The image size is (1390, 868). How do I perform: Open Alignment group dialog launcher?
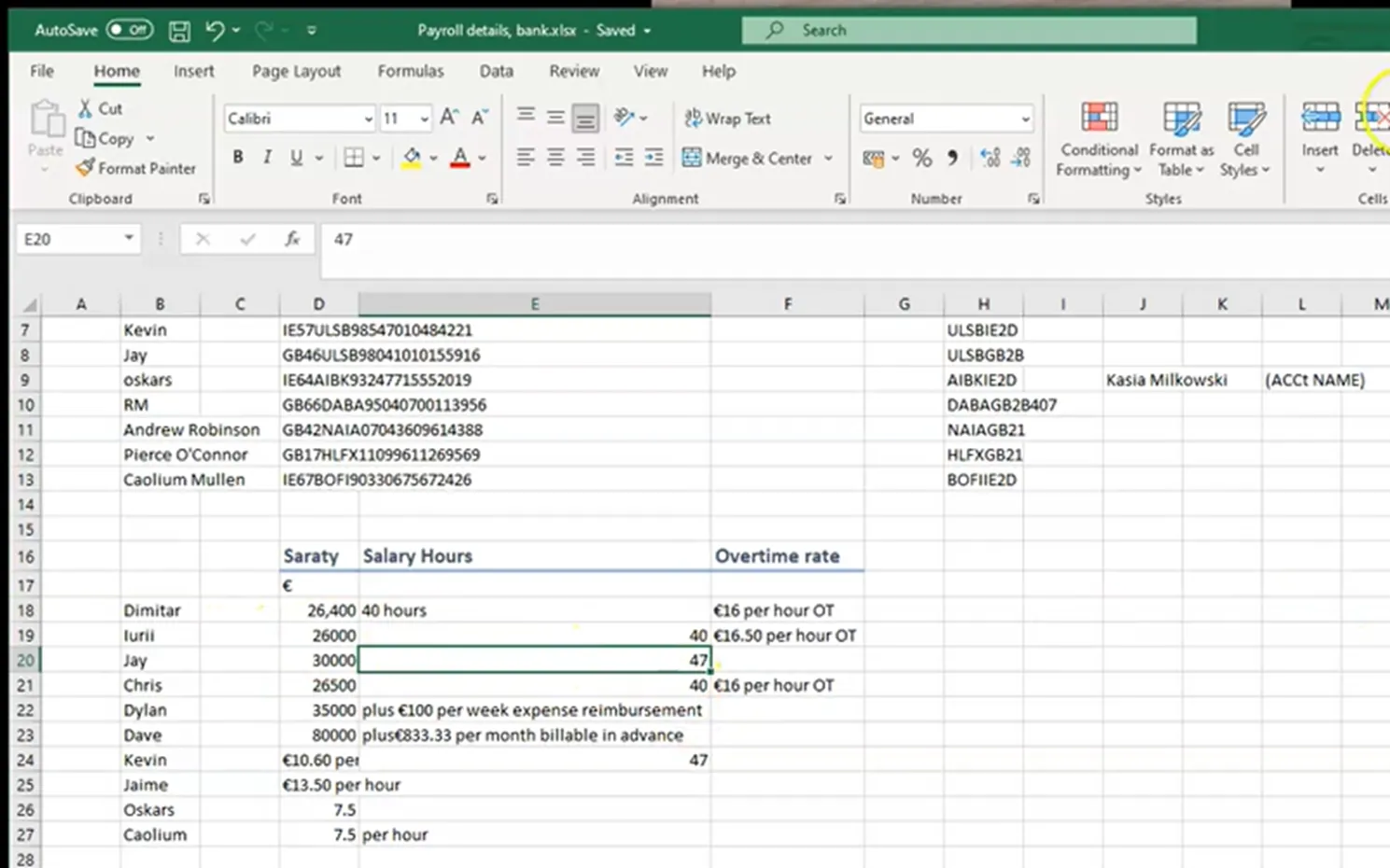(840, 199)
